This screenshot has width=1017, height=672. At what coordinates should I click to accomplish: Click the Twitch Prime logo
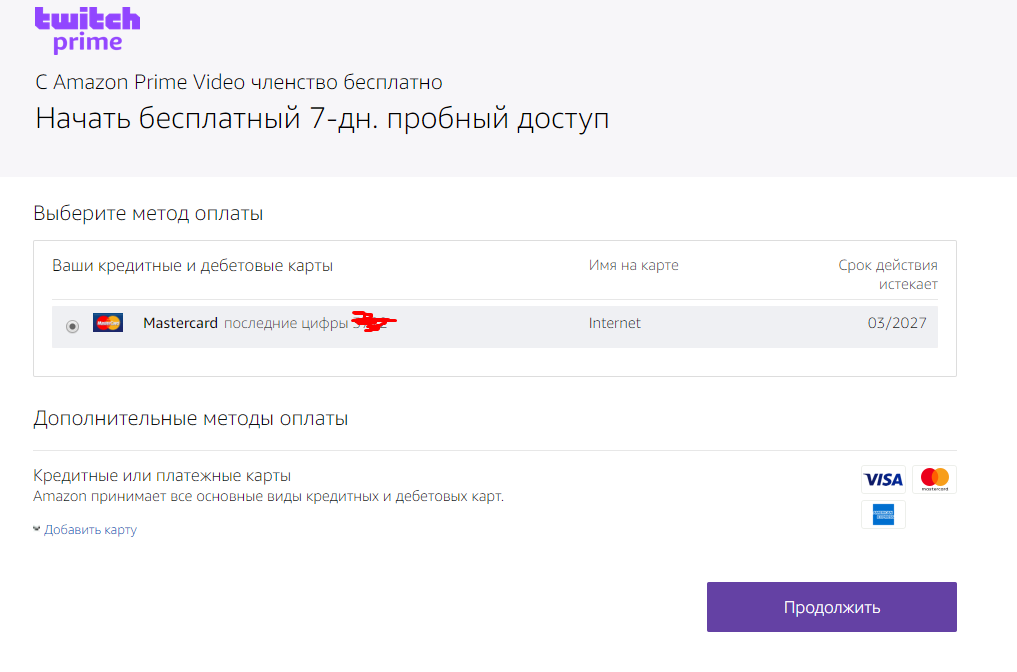[x=88, y=30]
